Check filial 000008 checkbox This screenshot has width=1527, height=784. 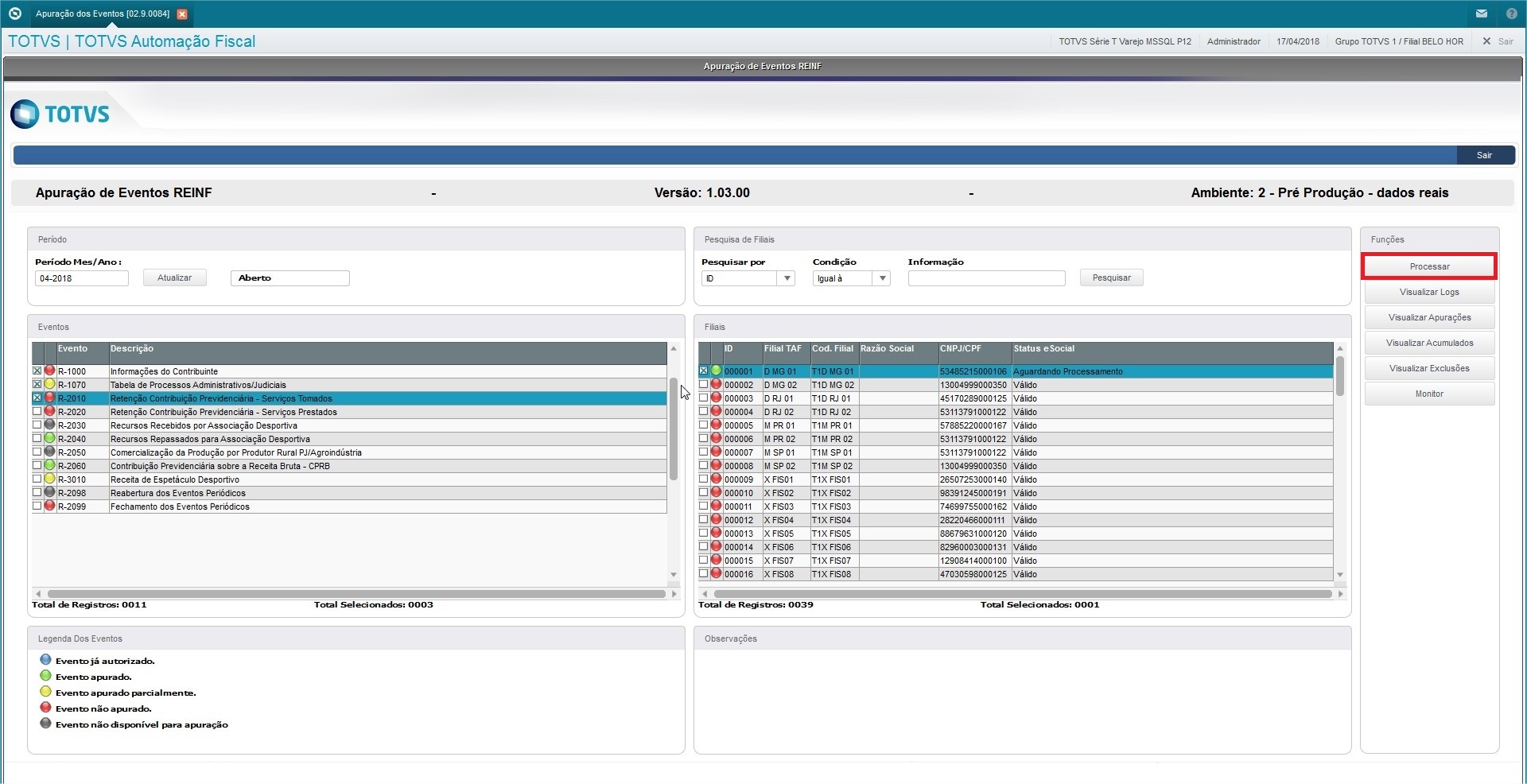coord(703,465)
